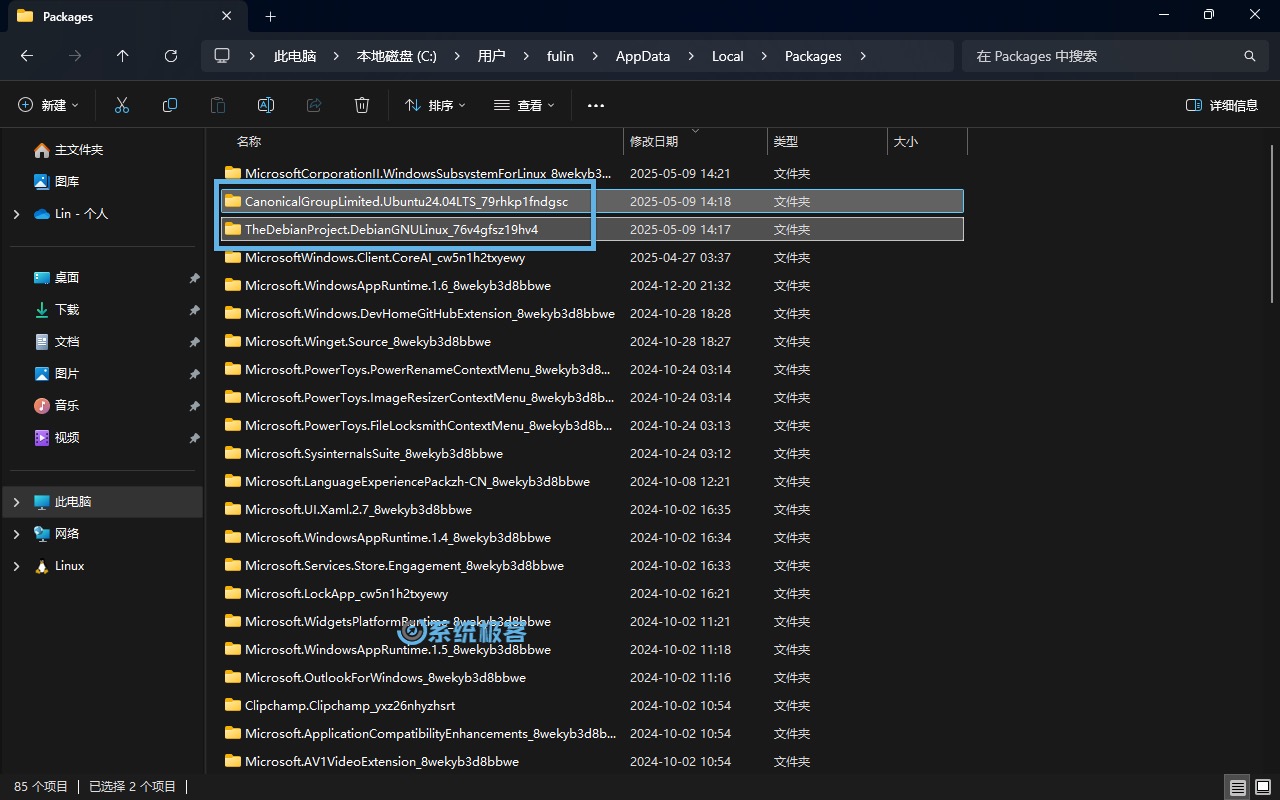Click the Delete trash icon
The width and height of the screenshot is (1280, 800).
(362, 105)
